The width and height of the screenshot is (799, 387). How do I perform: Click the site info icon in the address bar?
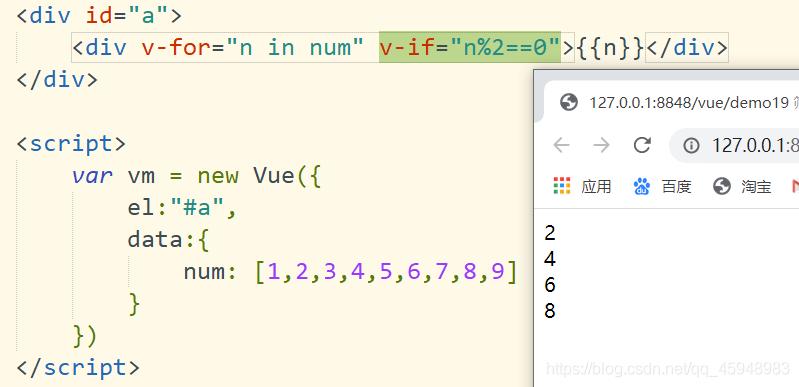[x=691, y=146]
